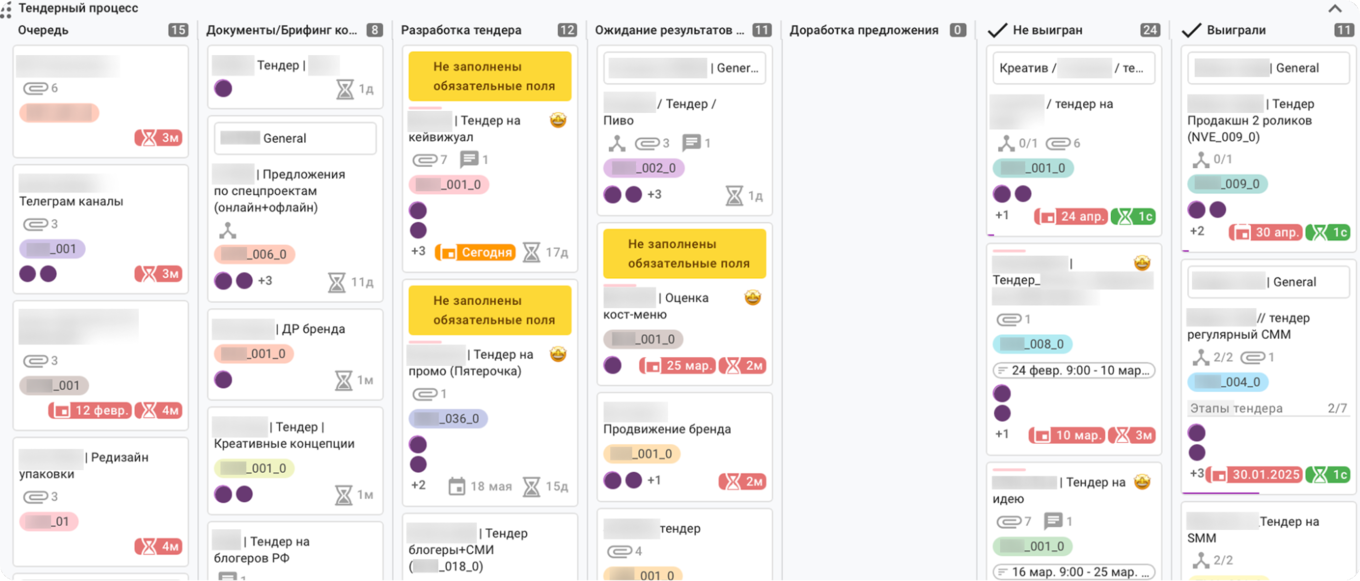Click the +3 assignees indicator near 30.01.2025
This screenshot has height=581, width=1360.
1196,474
